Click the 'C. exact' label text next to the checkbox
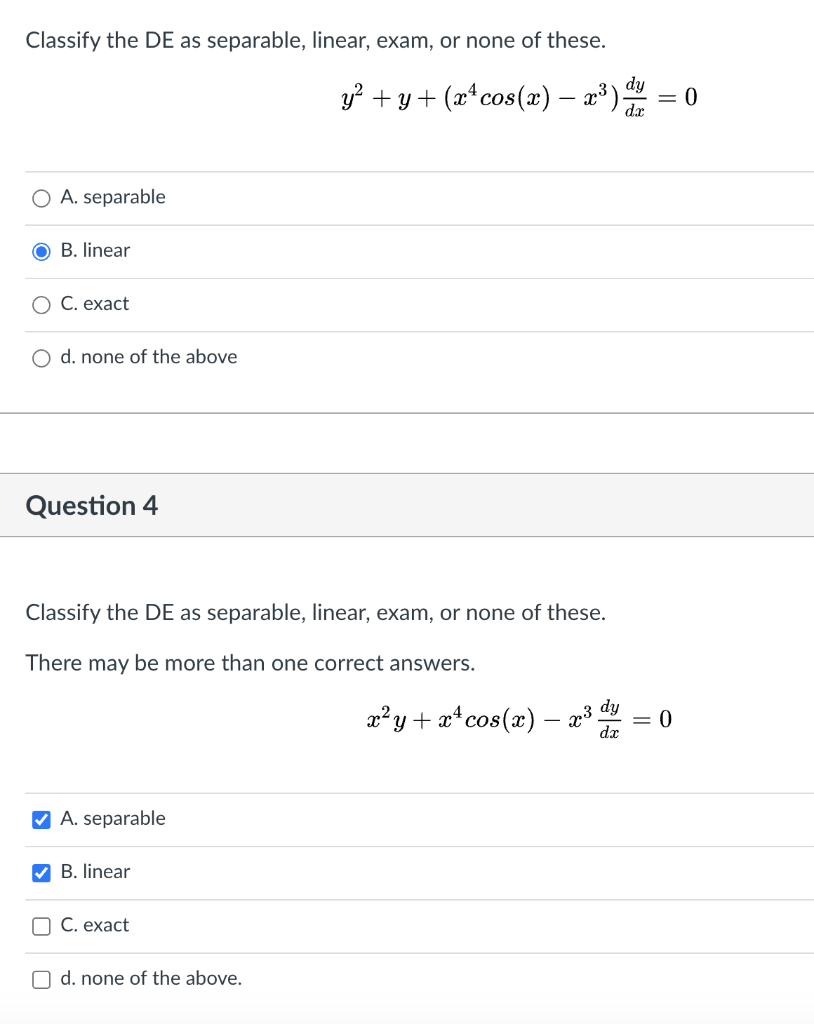The height and width of the screenshot is (1024, 814). (95, 925)
